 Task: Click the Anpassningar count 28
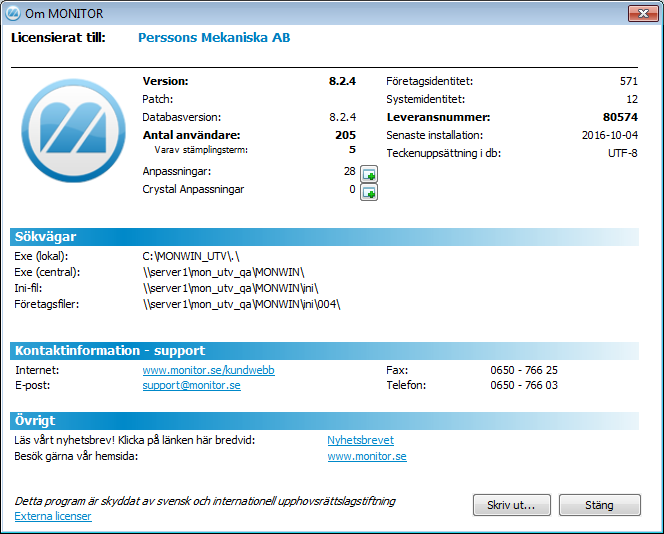click(x=349, y=171)
